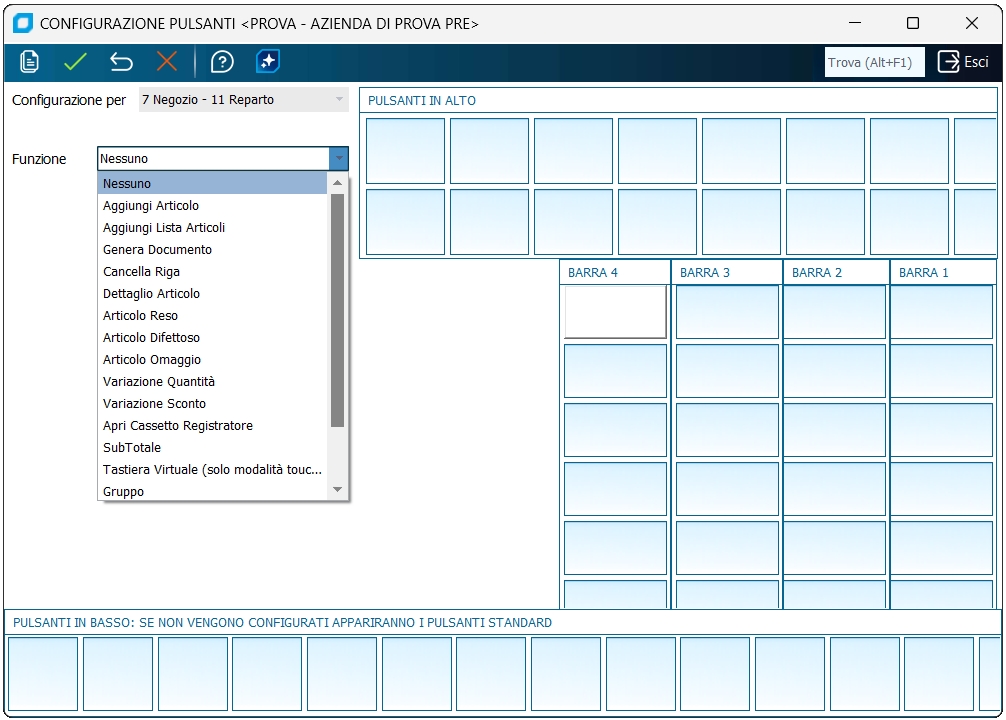Click the first button under BARRA 4
Viewport: 1006px width, 720px height.
pos(615,312)
